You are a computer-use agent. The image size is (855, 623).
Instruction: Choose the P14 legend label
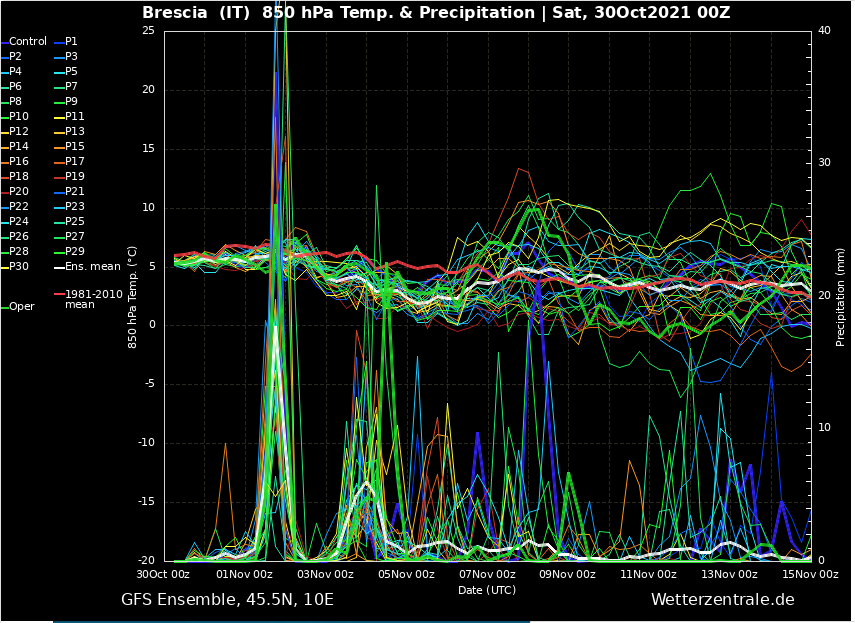(x=19, y=147)
